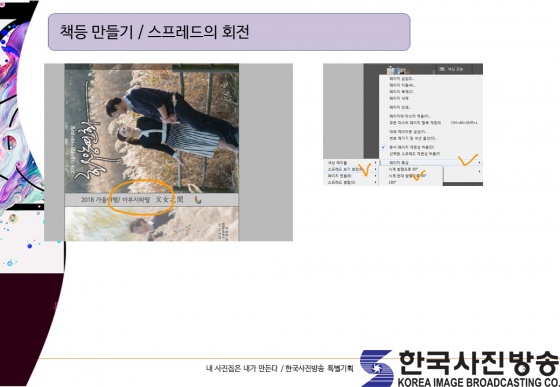Choose the 페이지 삭제 menu item
Image resolution: width=560 pixels, height=387 pixels.
tap(399, 98)
